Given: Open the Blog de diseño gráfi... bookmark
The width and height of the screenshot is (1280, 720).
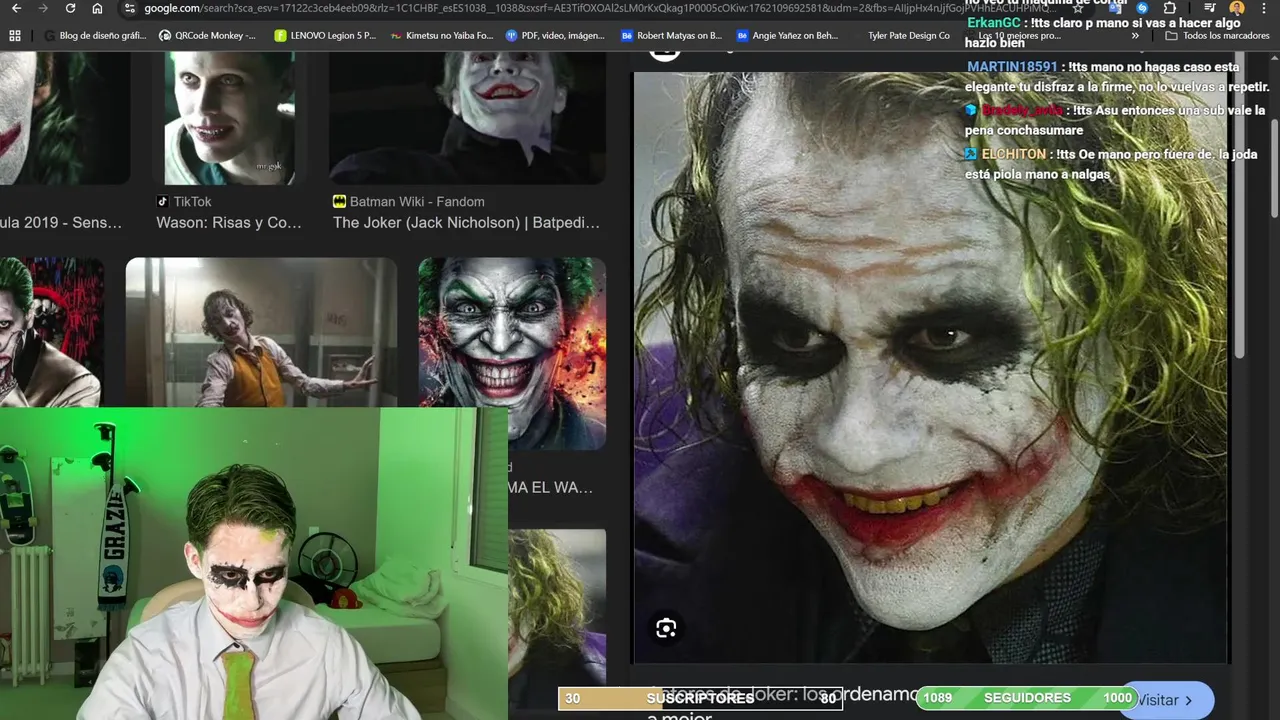Looking at the screenshot, I should point(95,35).
